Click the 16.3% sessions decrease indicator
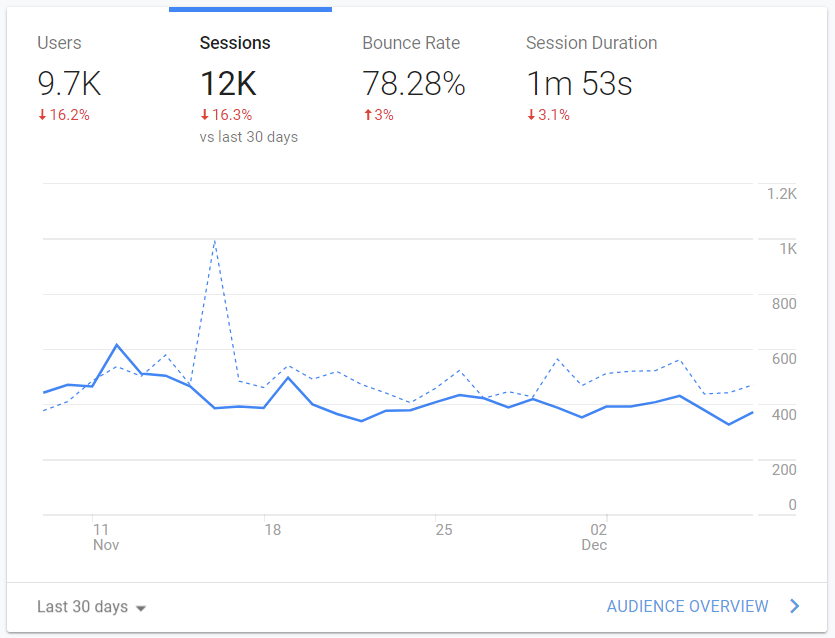This screenshot has width=835, height=638. point(226,114)
